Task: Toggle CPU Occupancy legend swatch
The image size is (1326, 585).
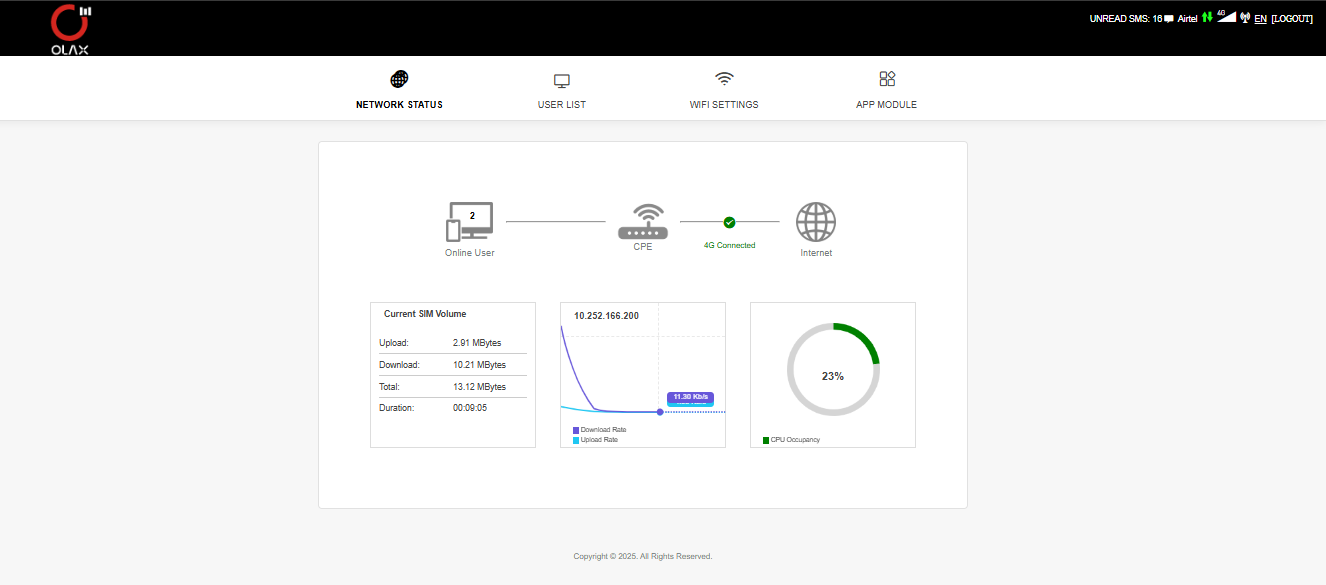Action: click(766, 440)
